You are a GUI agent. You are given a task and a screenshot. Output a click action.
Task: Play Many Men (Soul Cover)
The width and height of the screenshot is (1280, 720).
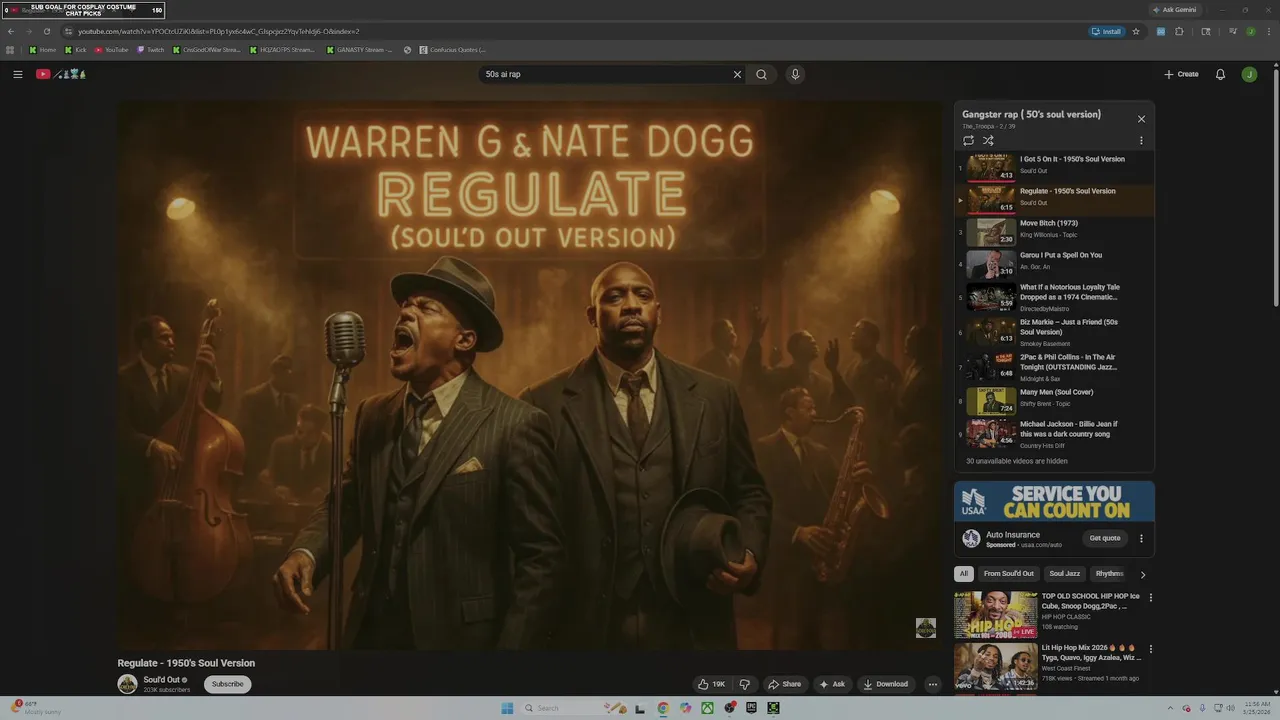[x=1055, y=400]
